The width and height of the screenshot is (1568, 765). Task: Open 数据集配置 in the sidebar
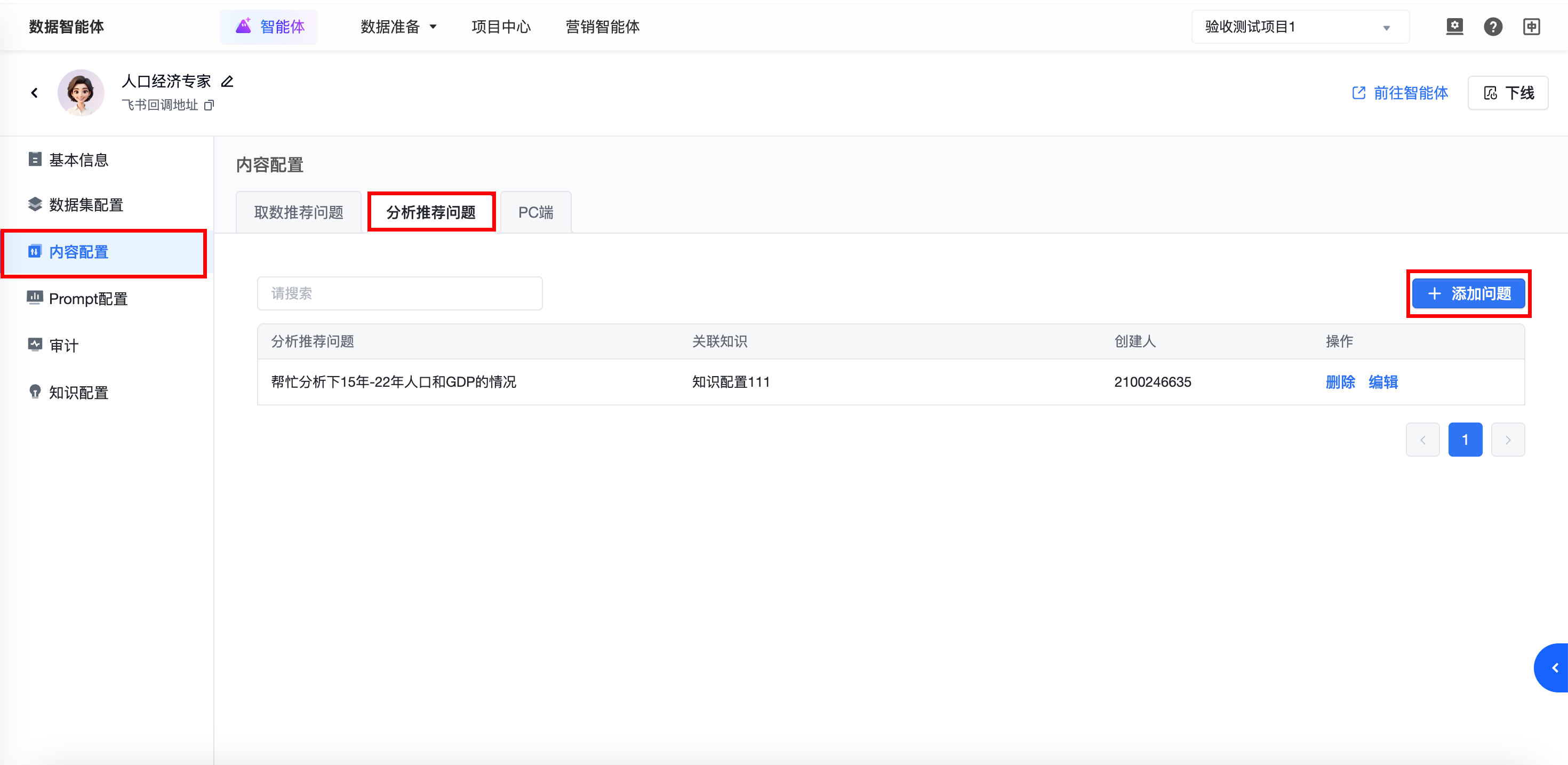[x=85, y=205]
